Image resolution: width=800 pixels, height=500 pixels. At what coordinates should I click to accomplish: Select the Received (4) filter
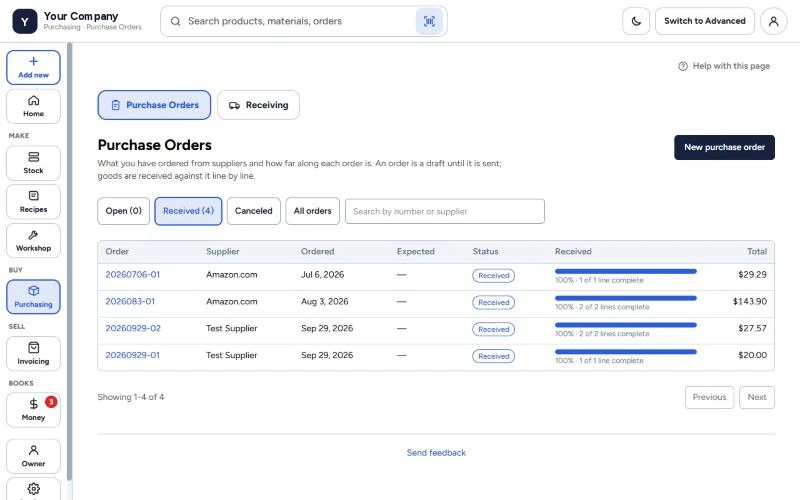point(188,211)
